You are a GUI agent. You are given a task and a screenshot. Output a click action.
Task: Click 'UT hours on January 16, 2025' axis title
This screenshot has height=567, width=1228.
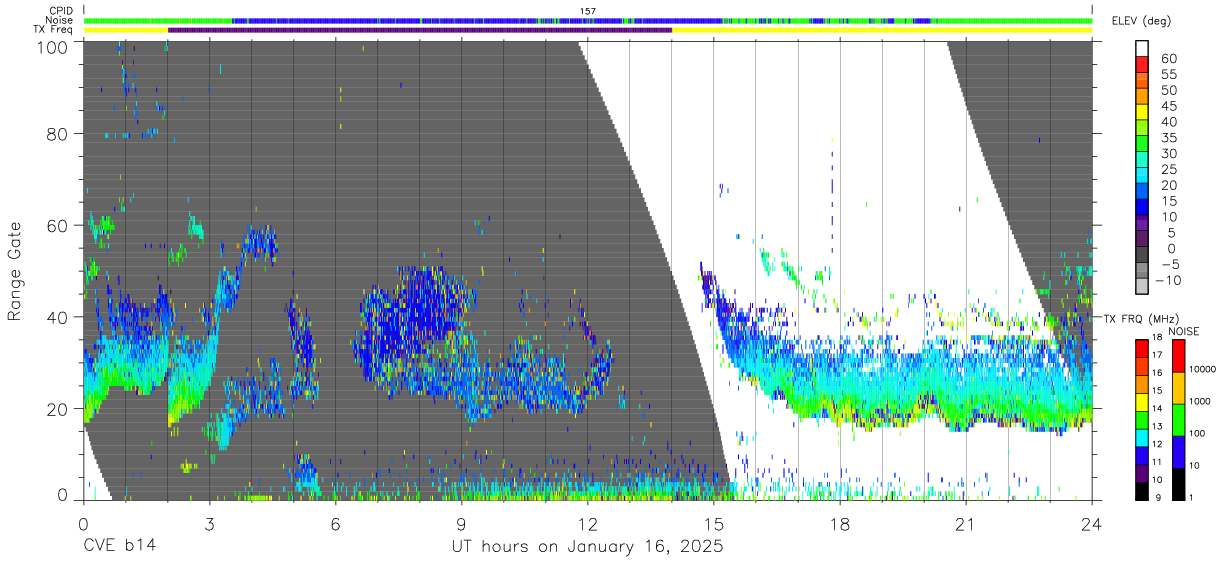[x=589, y=547]
